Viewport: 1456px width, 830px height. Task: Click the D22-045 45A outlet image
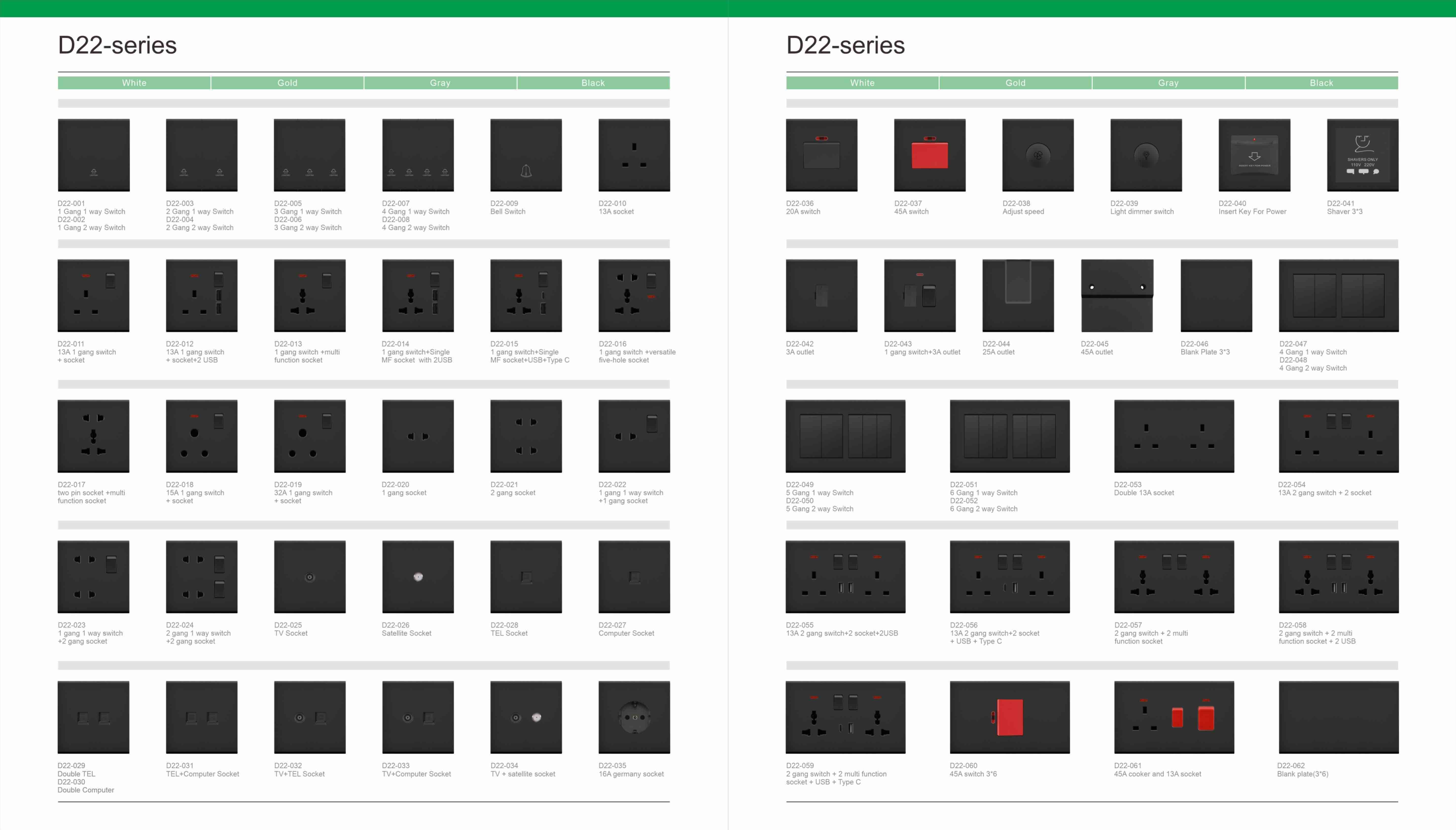(x=1117, y=296)
